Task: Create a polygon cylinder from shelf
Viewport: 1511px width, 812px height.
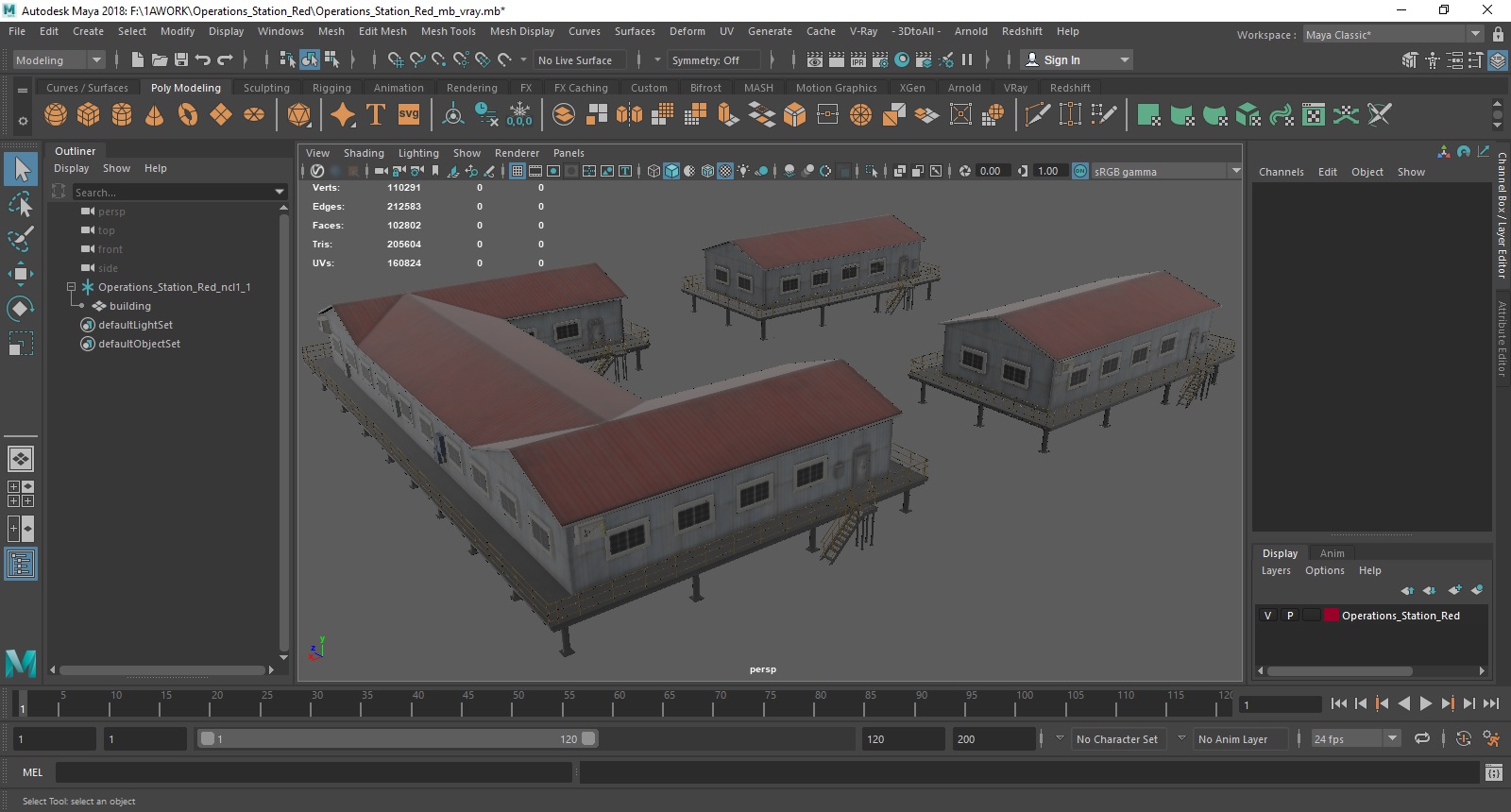Action: (x=122, y=115)
